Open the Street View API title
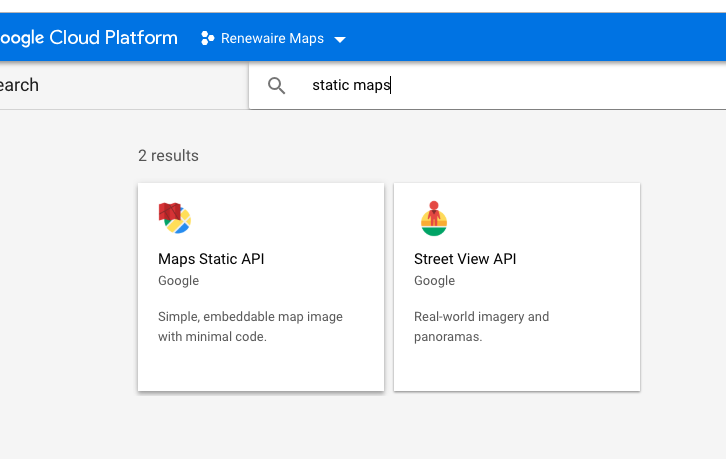 pyautogui.click(x=465, y=259)
